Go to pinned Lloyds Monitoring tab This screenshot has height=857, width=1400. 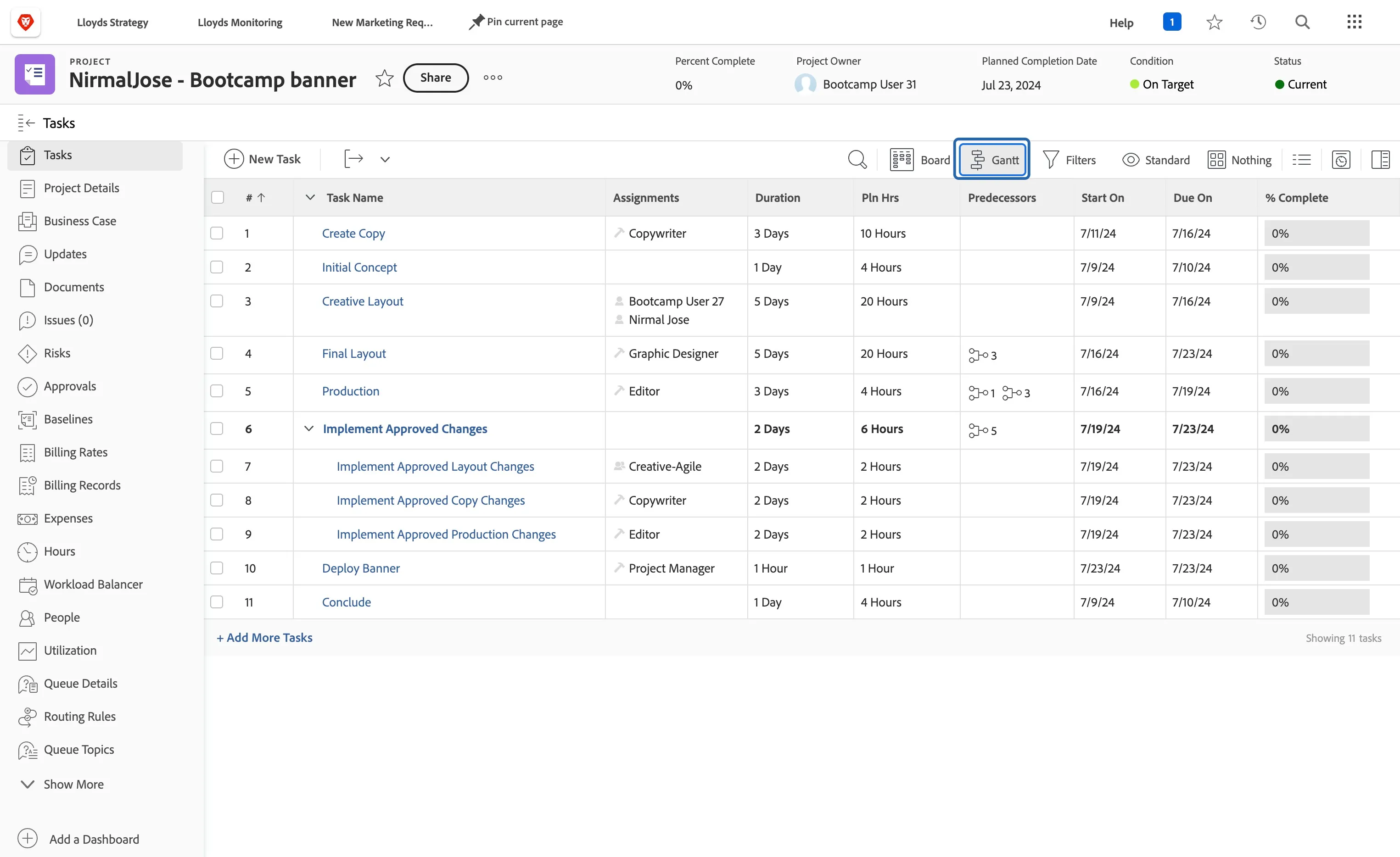tap(240, 22)
